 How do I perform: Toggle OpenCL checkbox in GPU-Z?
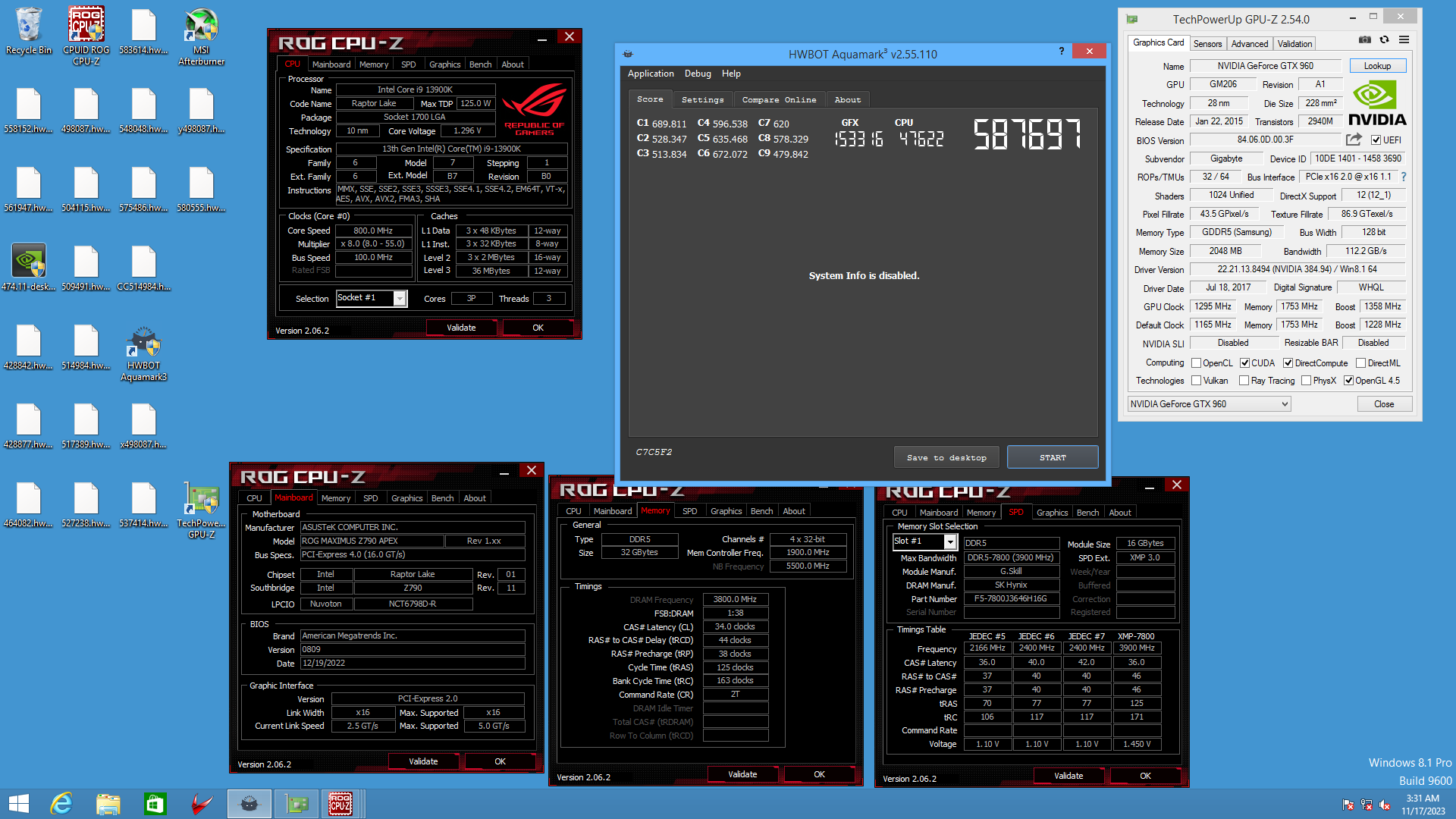[1196, 363]
